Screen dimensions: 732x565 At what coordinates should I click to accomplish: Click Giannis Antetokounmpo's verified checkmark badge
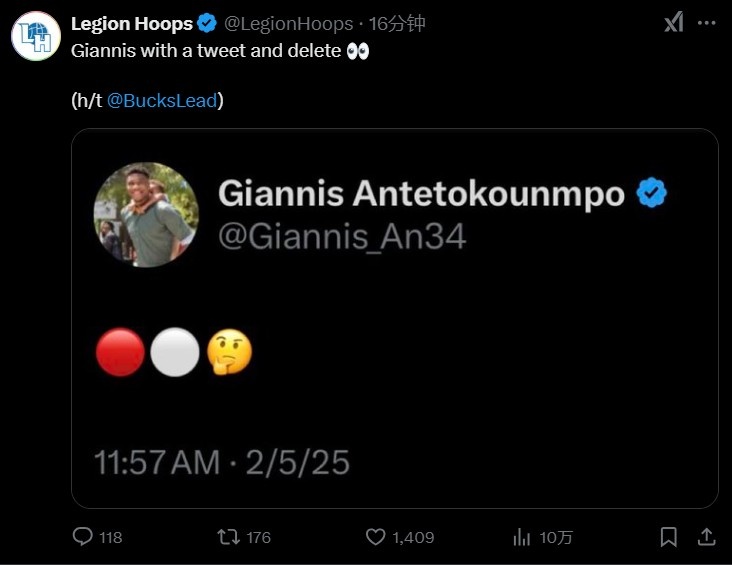point(652,193)
